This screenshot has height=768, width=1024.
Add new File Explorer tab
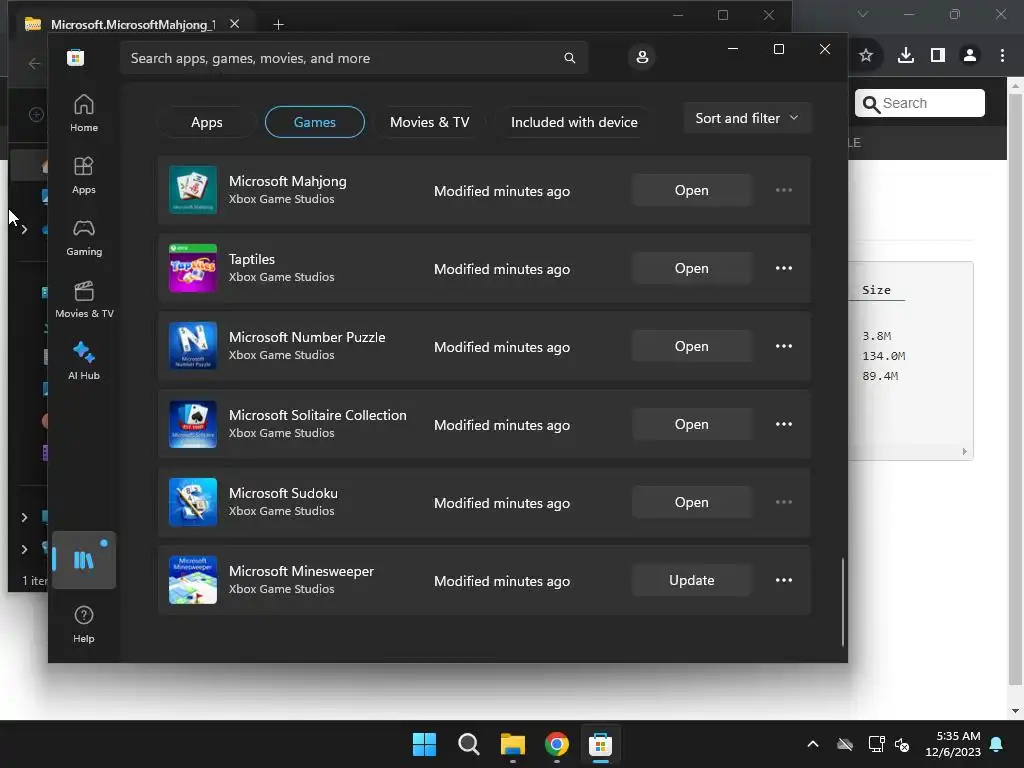[278, 24]
